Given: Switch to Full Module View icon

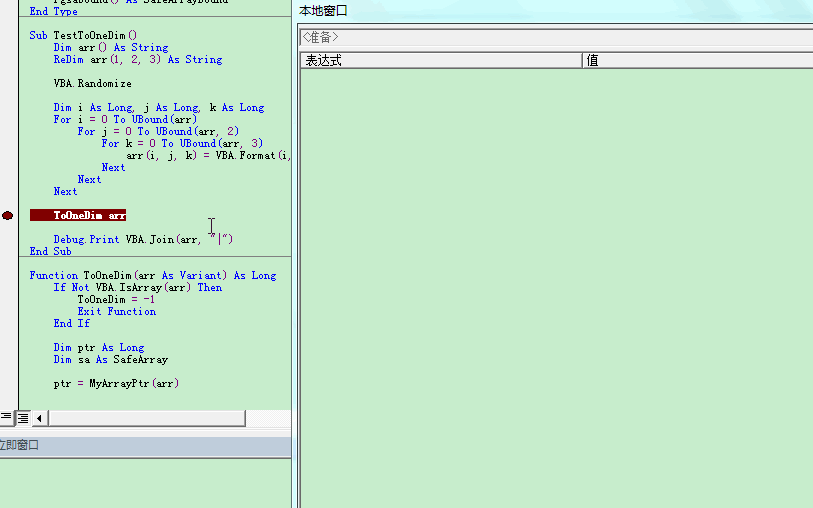Looking at the screenshot, I should tap(23, 418).
